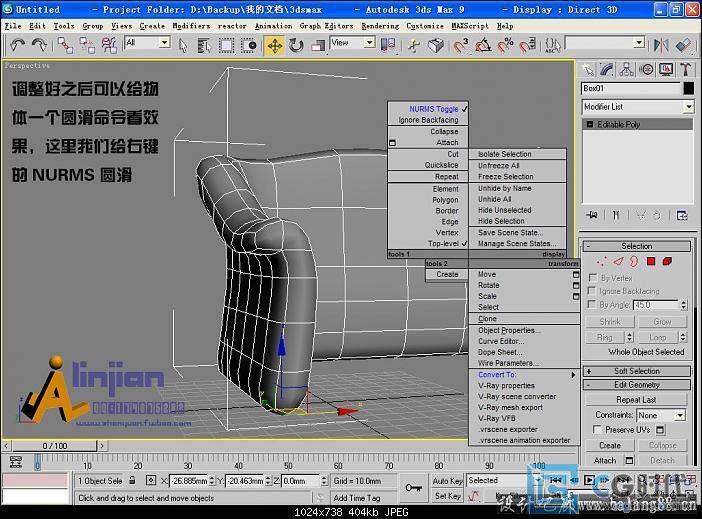
Task: Expand the Modifier List dropdown
Action: 689,107
